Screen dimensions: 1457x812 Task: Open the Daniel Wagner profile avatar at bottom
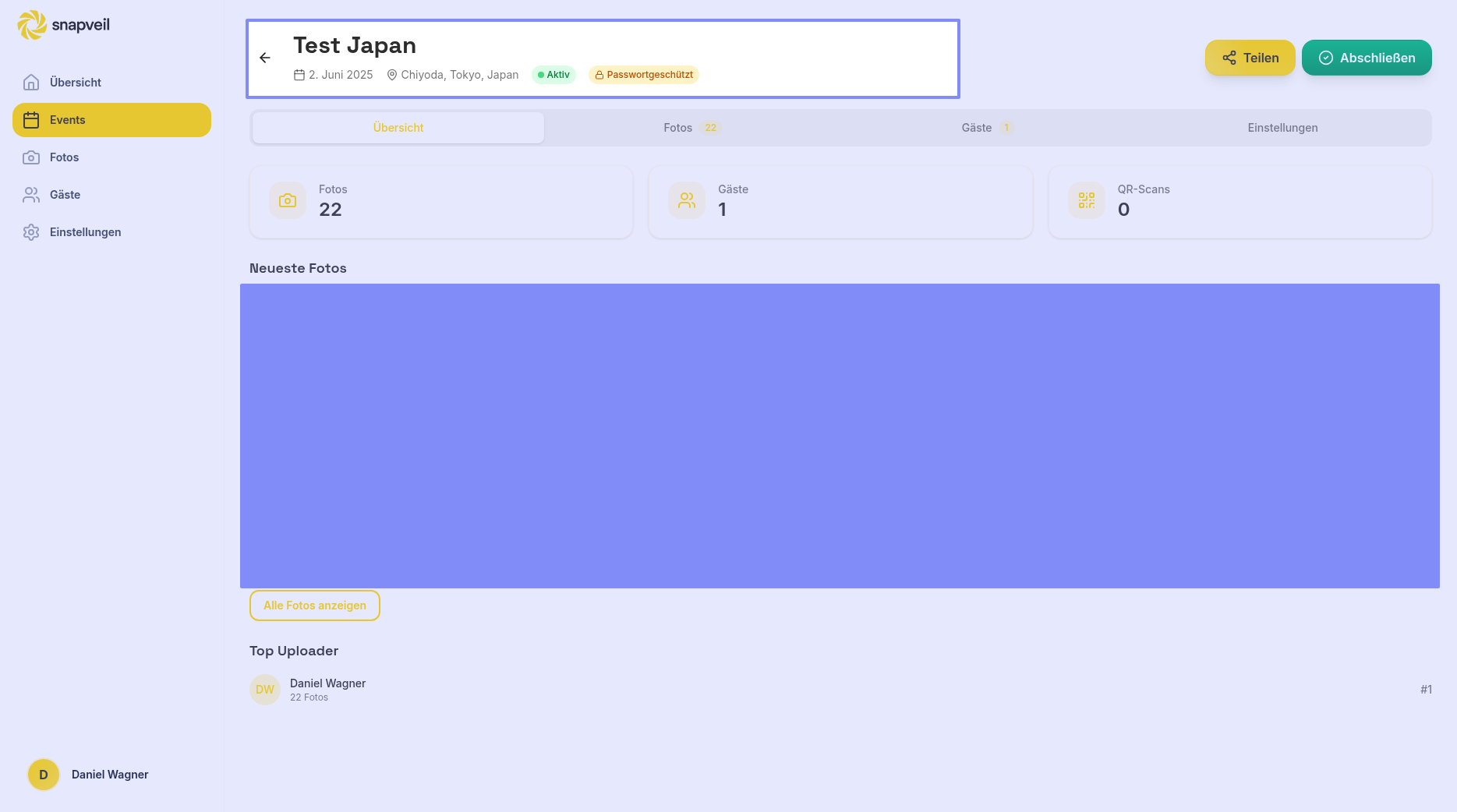(44, 775)
